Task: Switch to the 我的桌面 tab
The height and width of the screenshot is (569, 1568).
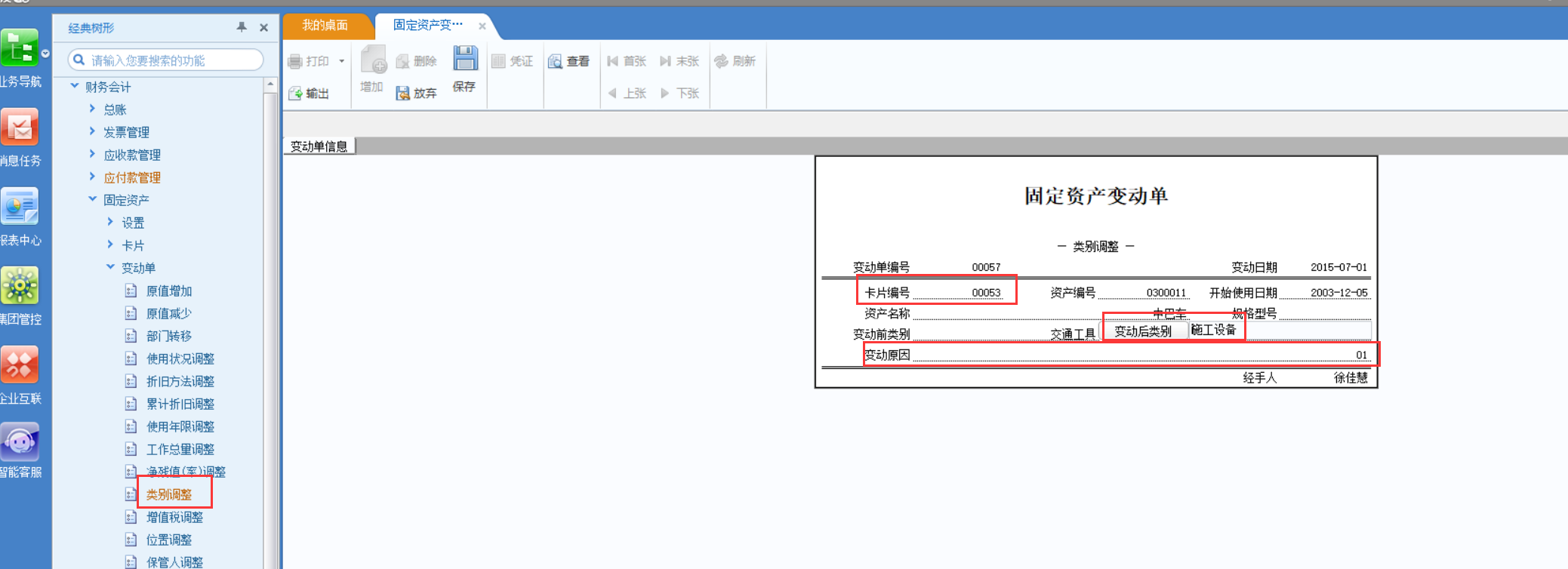Action: point(325,25)
